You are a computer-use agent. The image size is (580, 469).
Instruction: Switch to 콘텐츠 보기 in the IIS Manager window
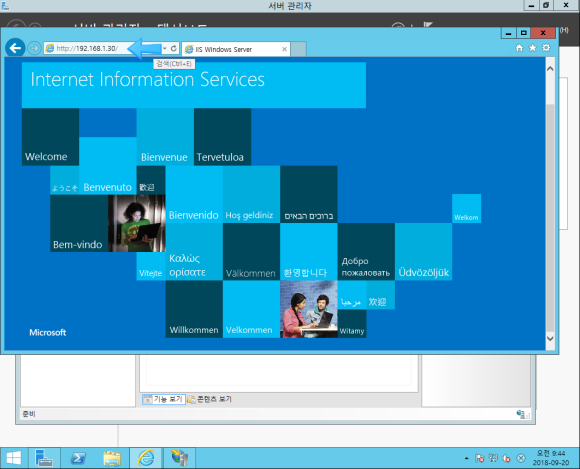(210, 399)
